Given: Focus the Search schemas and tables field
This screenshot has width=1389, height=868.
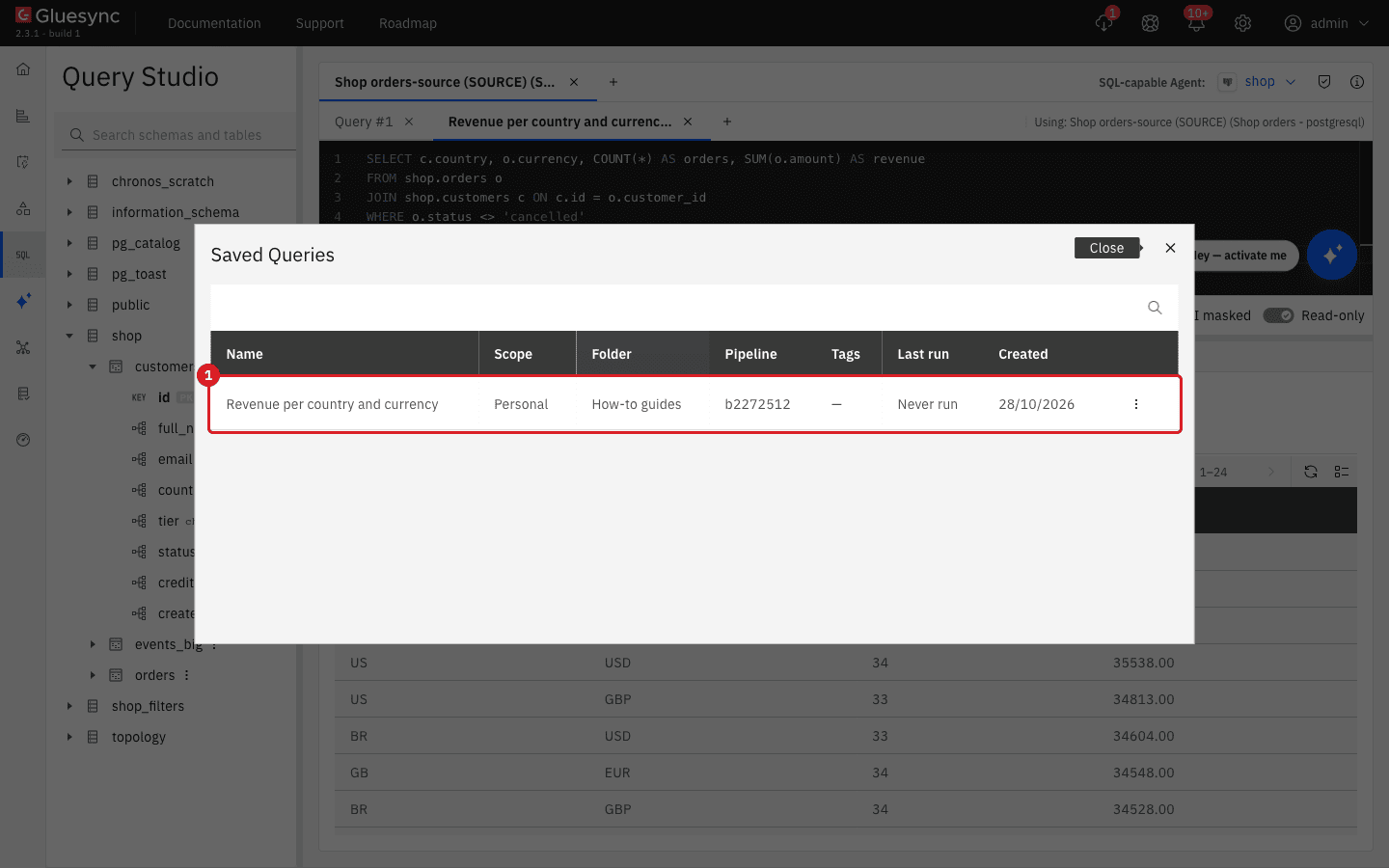Looking at the screenshot, I should (x=180, y=135).
